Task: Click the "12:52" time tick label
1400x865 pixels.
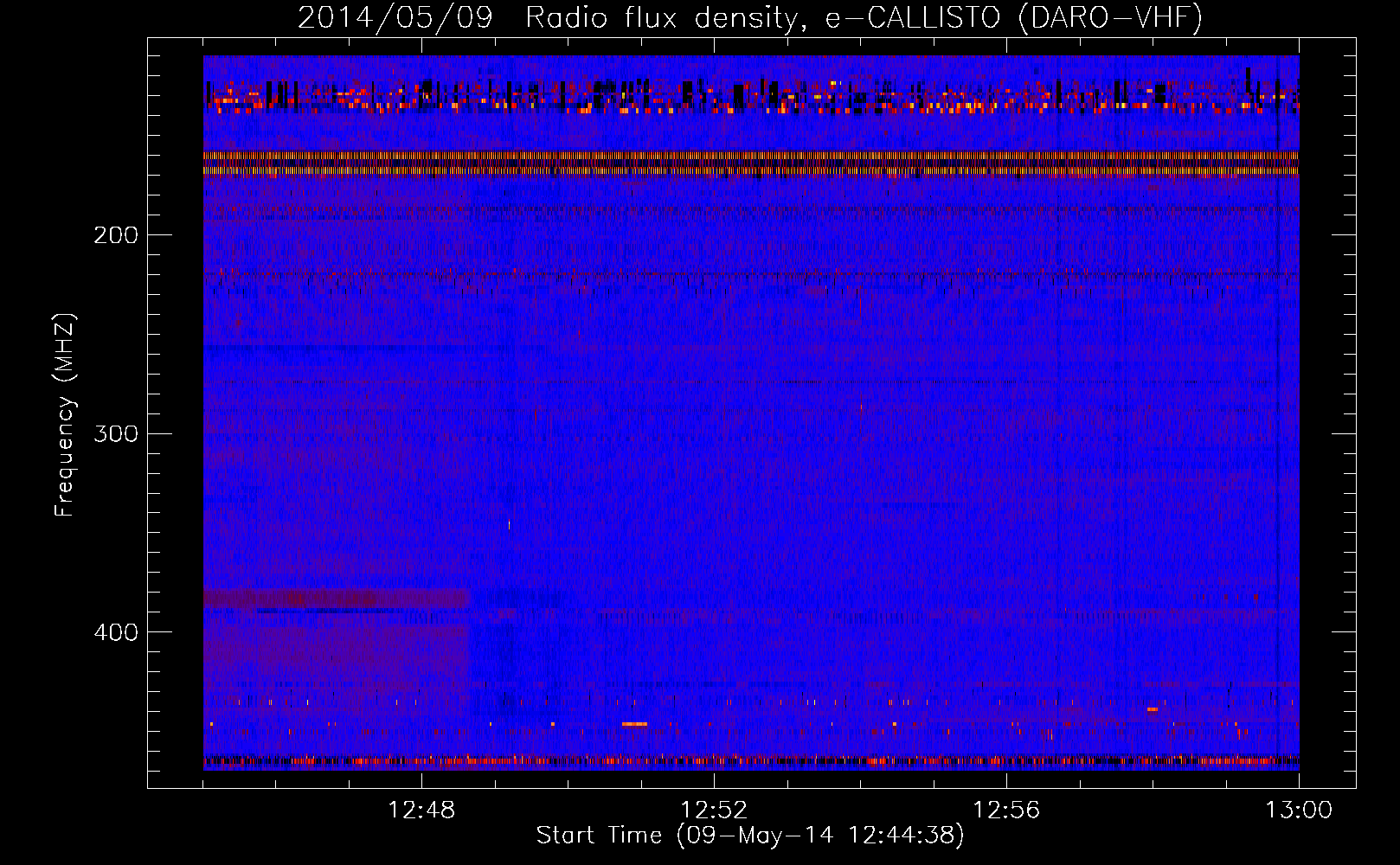Action: [x=714, y=811]
